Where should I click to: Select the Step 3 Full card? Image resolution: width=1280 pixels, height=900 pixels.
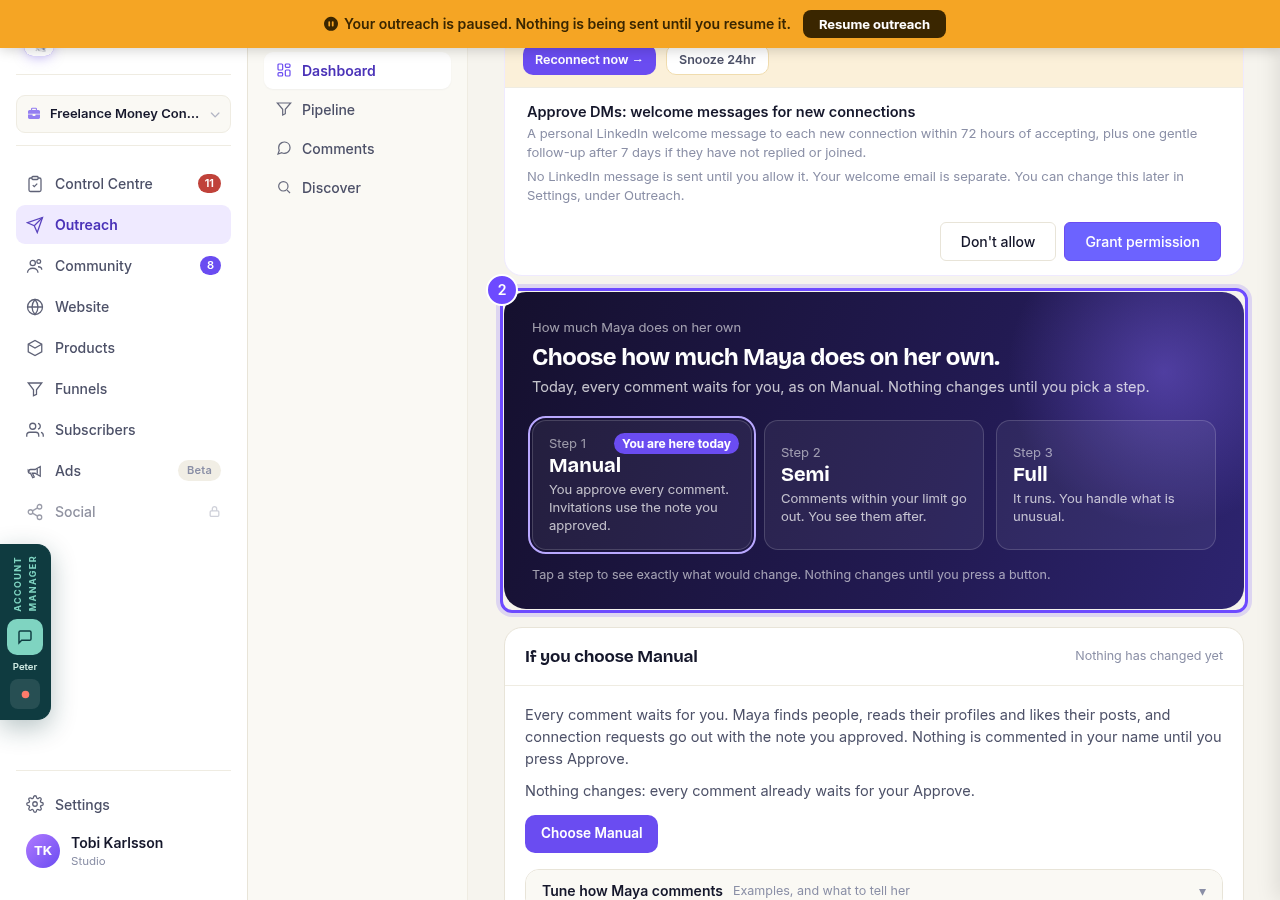(x=1106, y=485)
